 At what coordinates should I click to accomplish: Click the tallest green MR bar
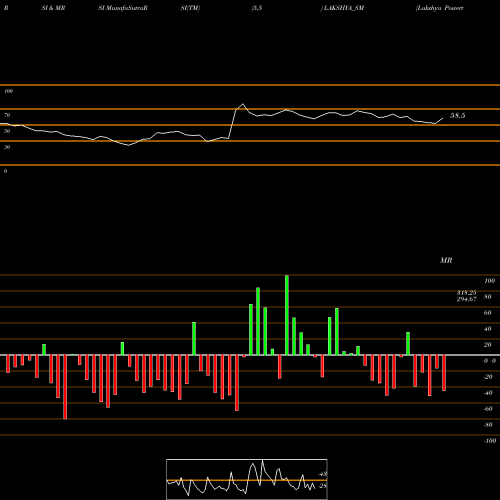tap(287, 315)
